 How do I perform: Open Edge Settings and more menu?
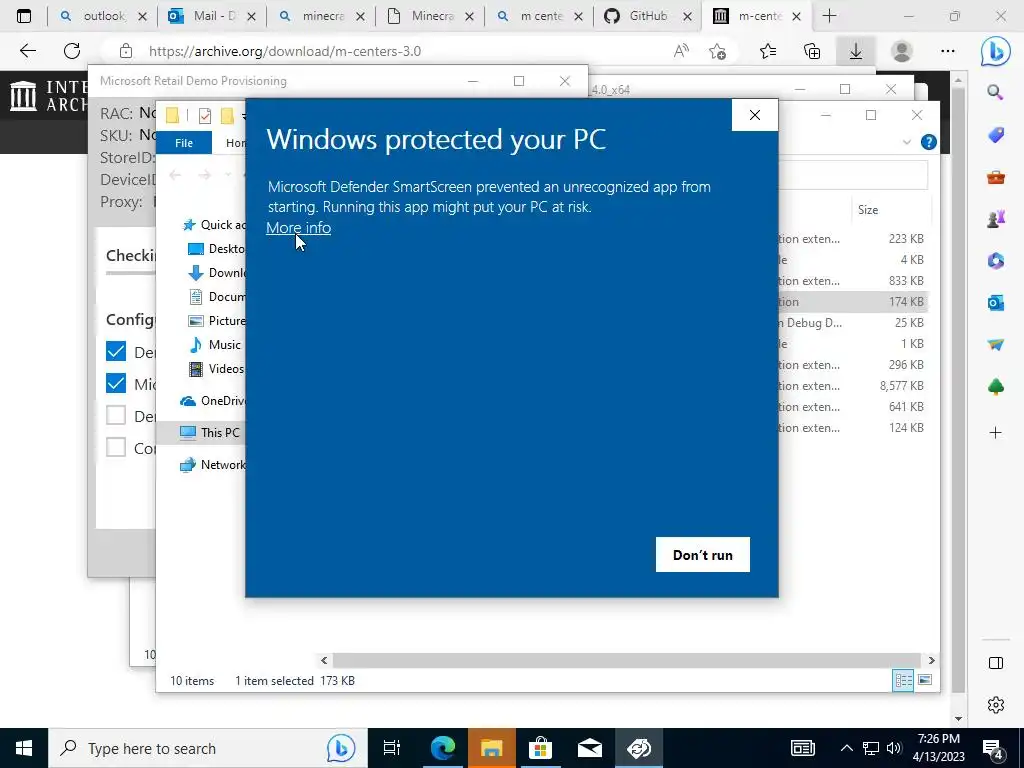click(948, 51)
